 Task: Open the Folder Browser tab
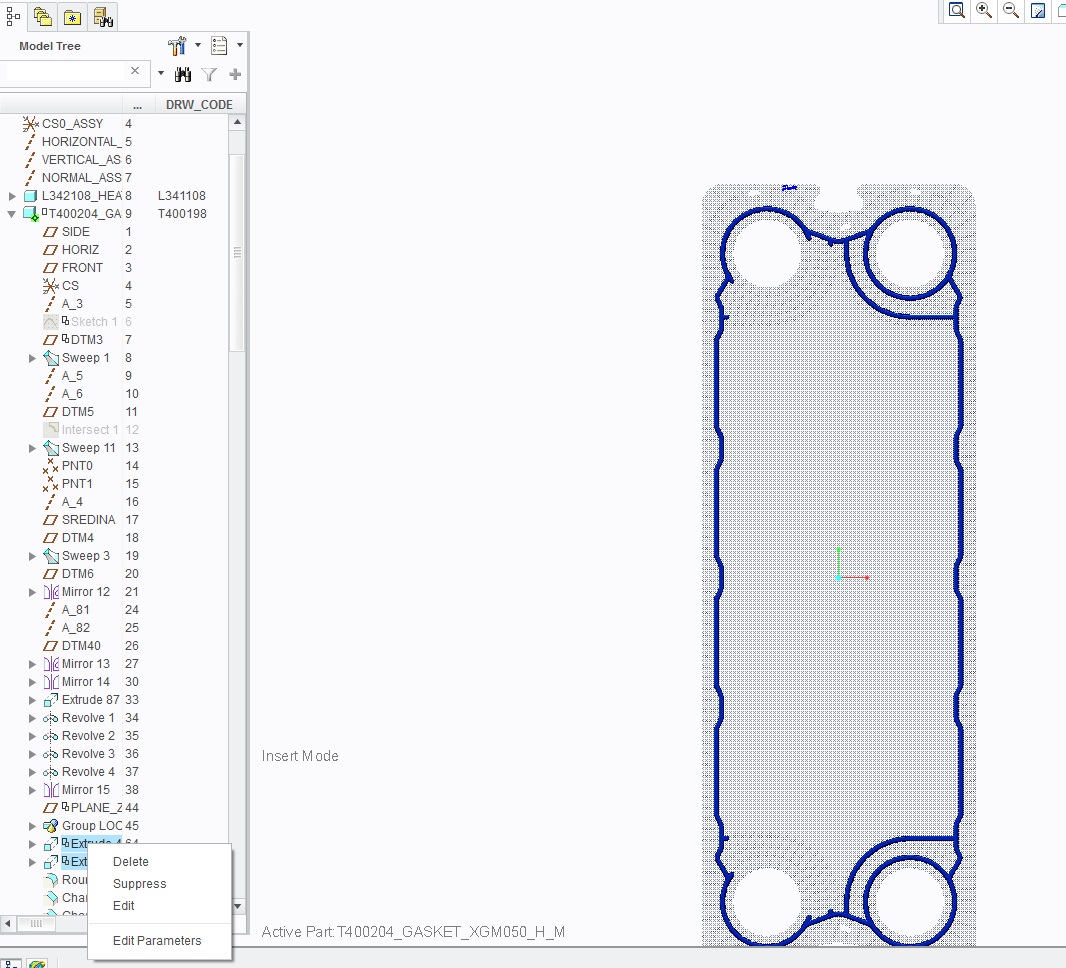(43, 17)
